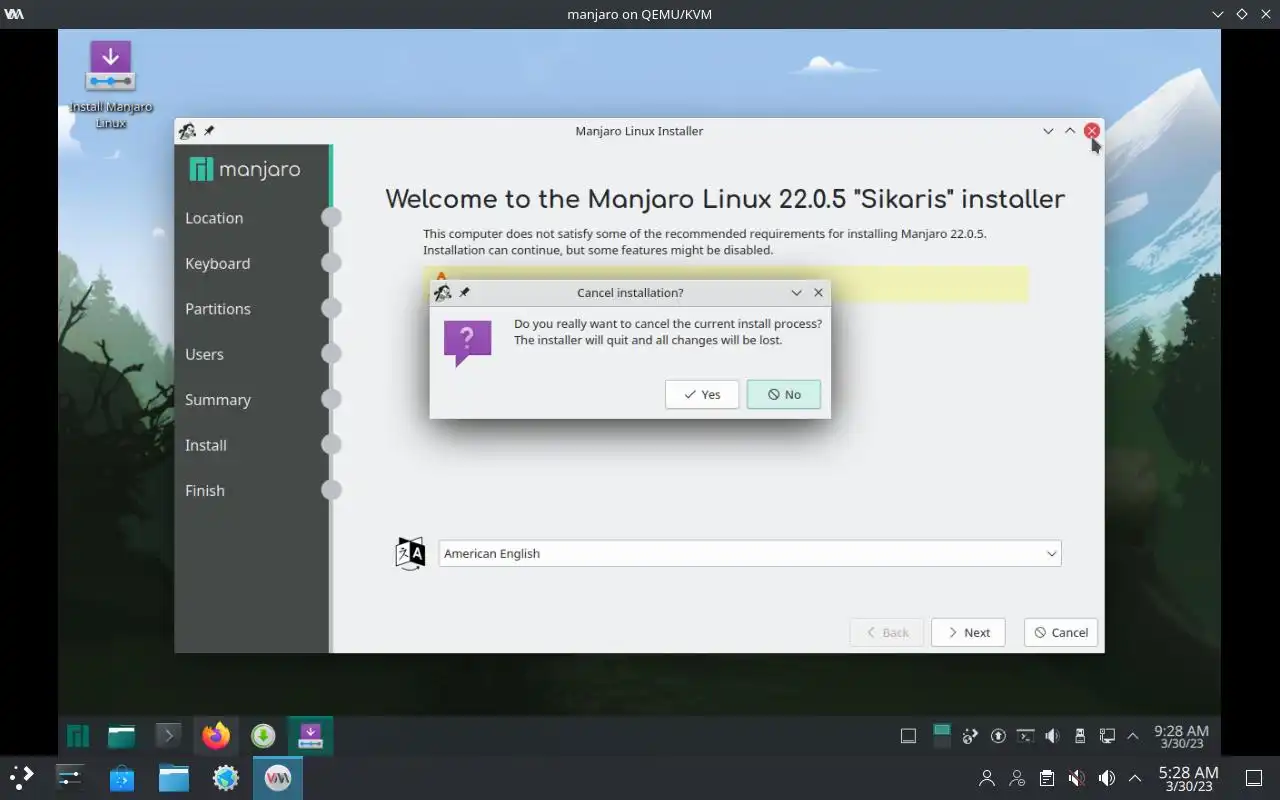This screenshot has width=1280, height=800.
Task: Launch the terminal from guest taskbar
Action: coord(168,736)
